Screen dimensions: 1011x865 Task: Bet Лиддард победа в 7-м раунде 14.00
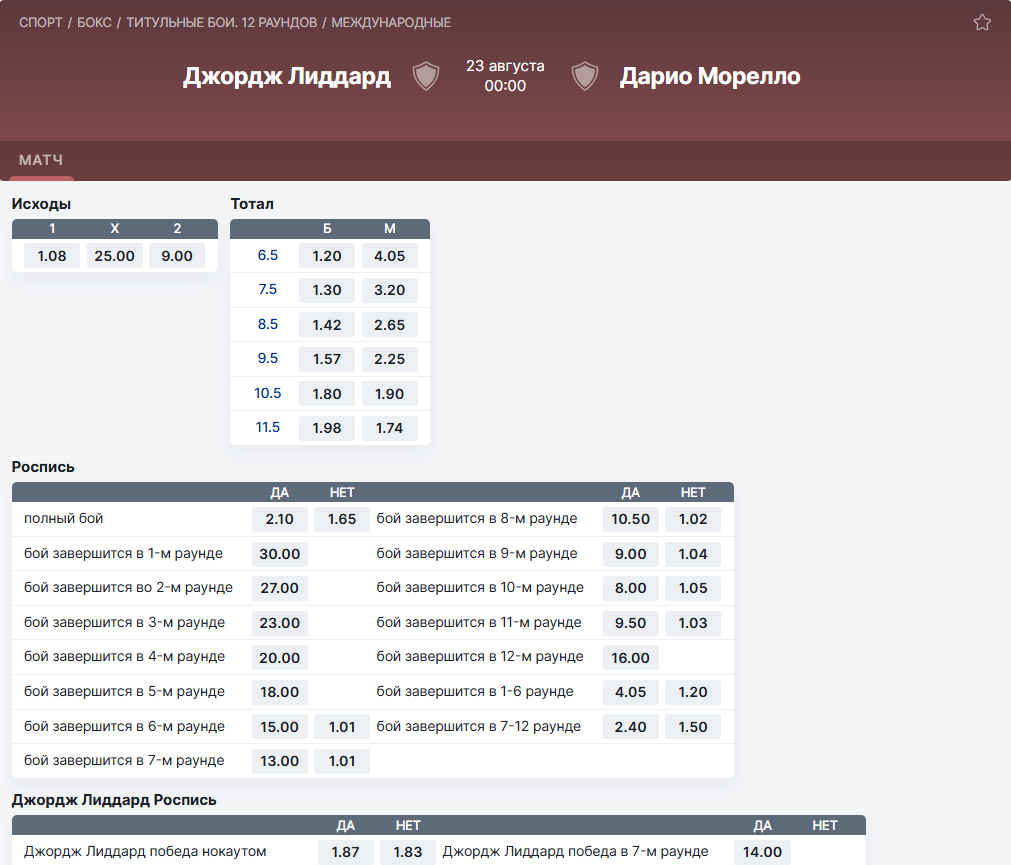coord(762,851)
